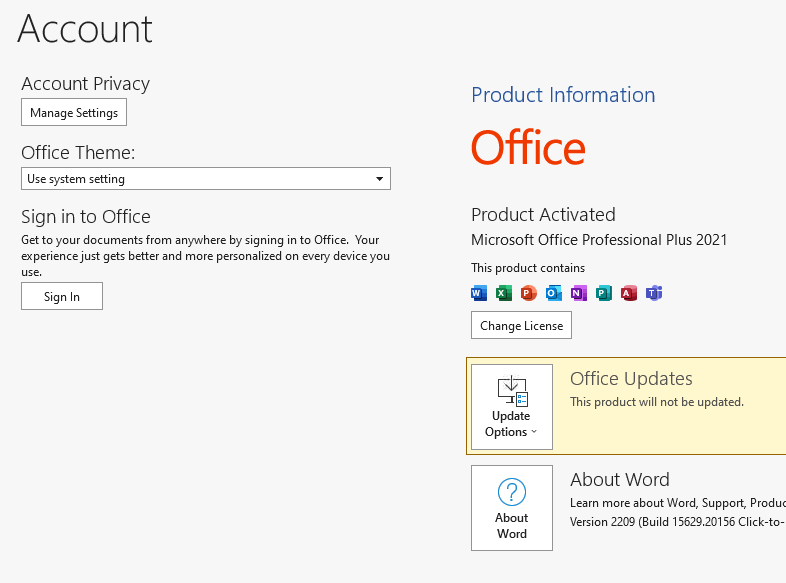Viewport: 786px width, 583px height.
Task: Click the Office Updates heading
Action: coord(631,378)
